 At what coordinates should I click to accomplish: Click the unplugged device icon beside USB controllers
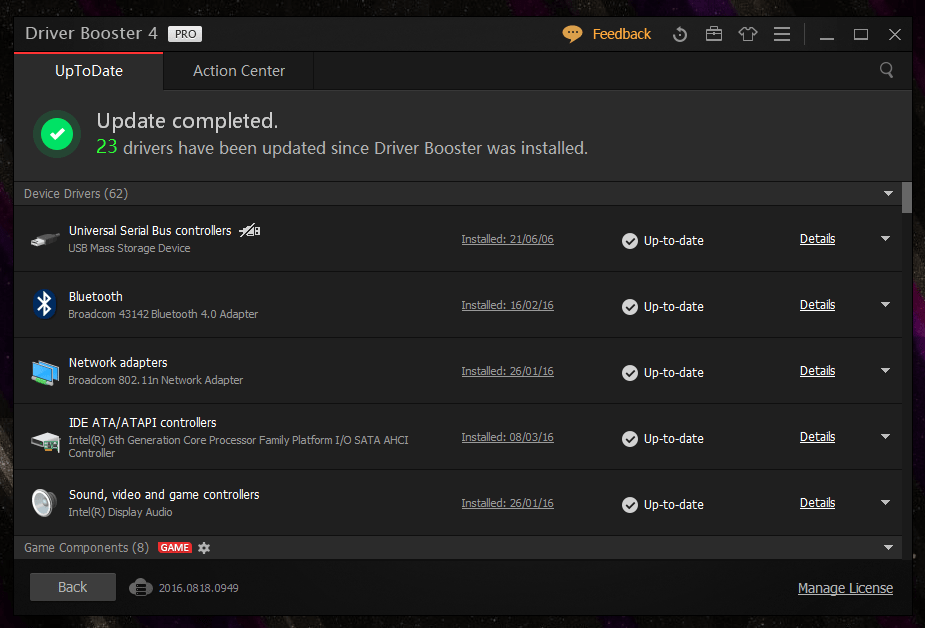(250, 230)
